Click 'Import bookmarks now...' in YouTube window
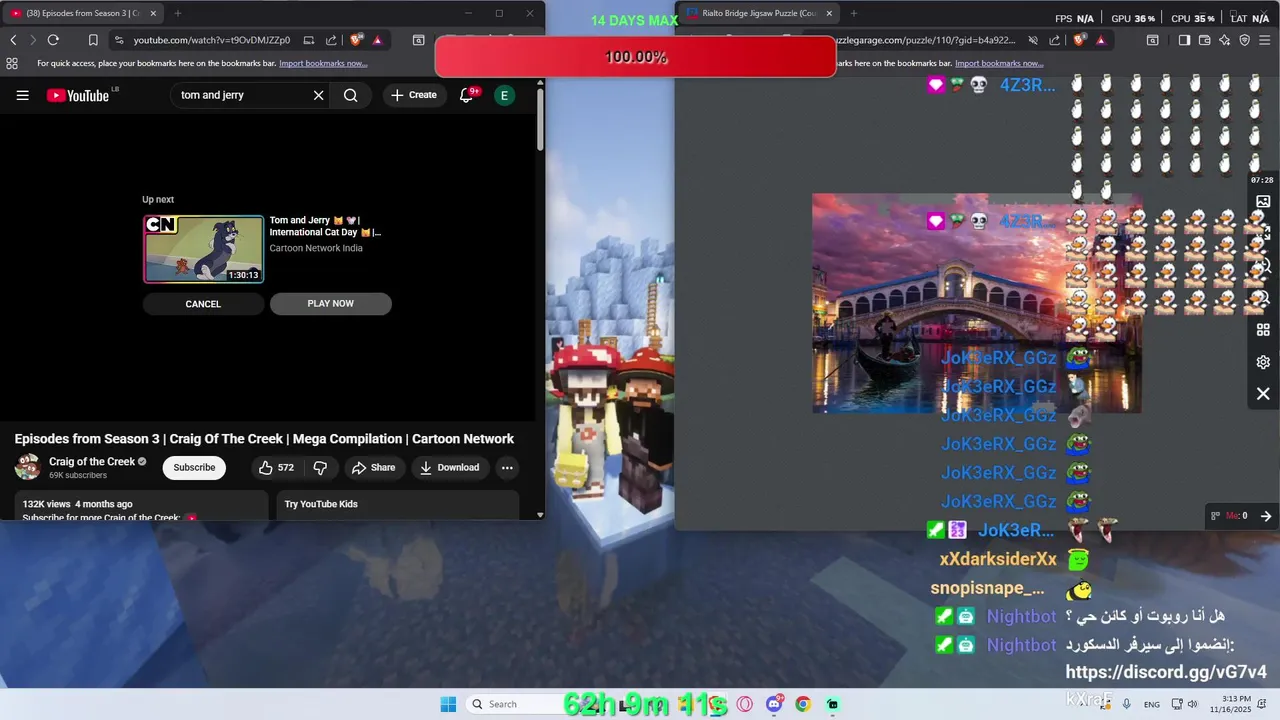The image size is (1280, 720). click(323, 63)
